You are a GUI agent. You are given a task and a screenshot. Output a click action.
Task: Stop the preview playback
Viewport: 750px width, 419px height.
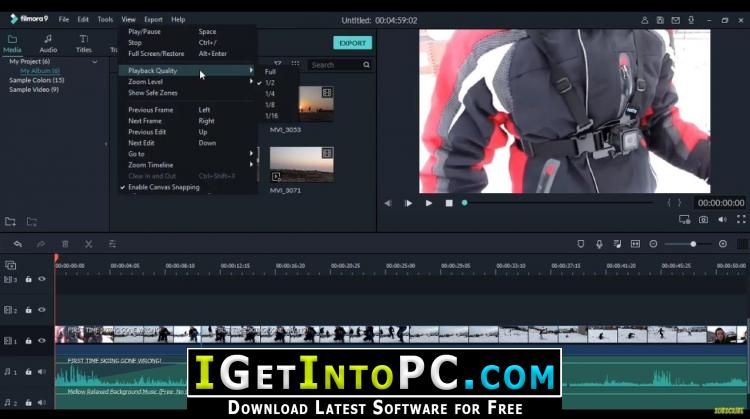coord(449,203)
